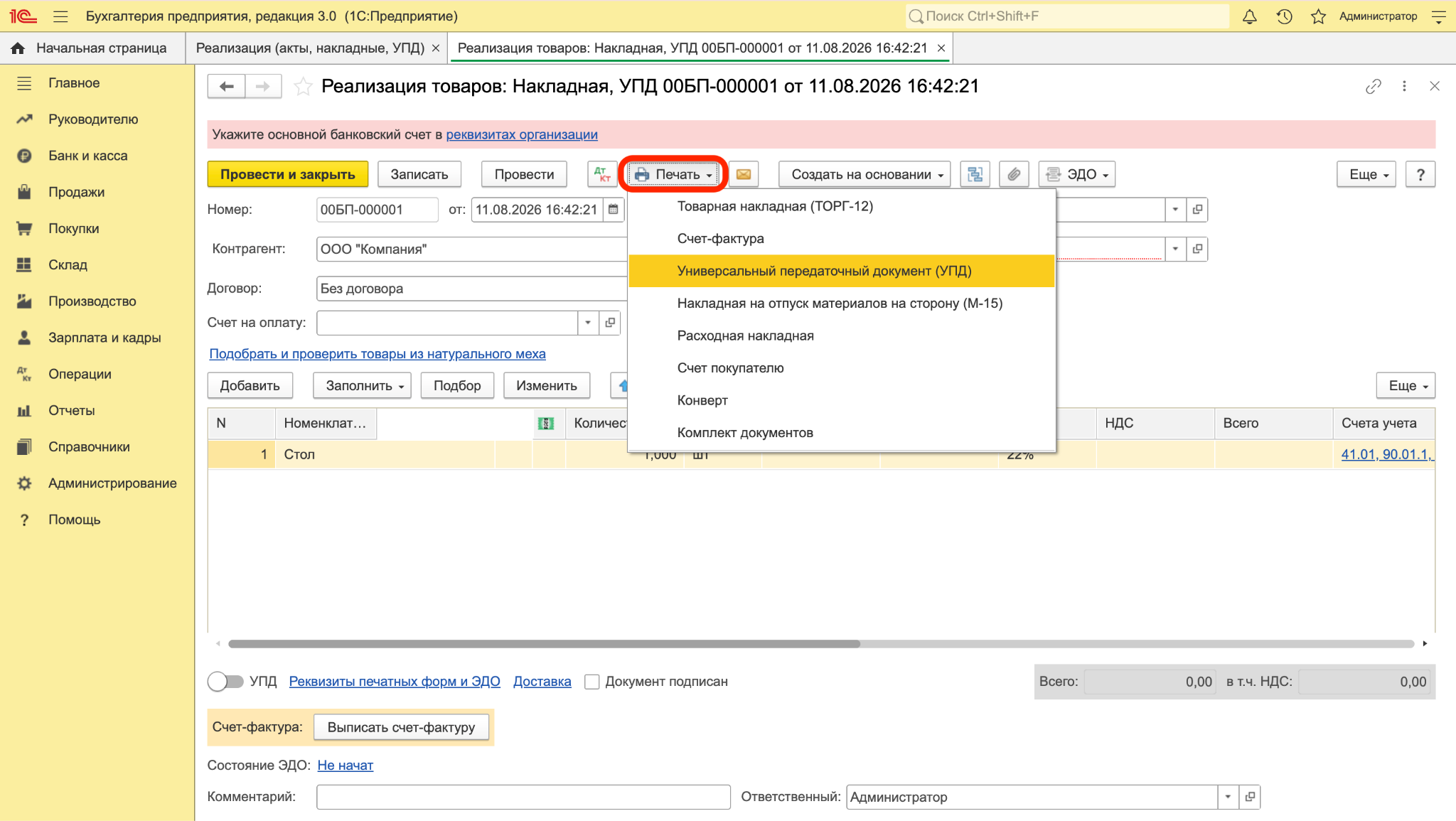Open реквизитах организации link
Viewport: 1456px width, 821px height.
[x=522, y=134]
